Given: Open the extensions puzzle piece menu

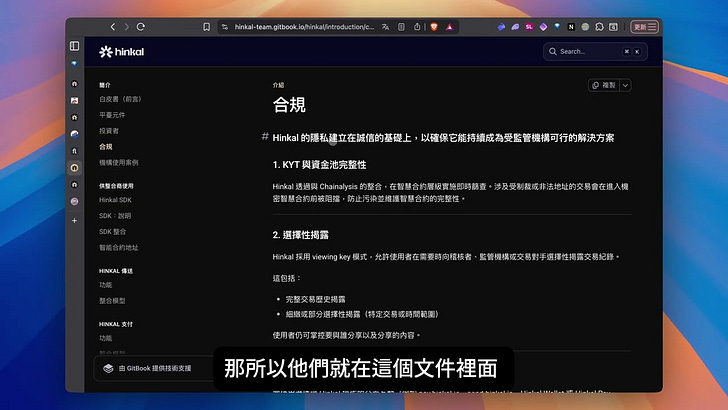Looking at the screenshot, I should tap(599, 27).
